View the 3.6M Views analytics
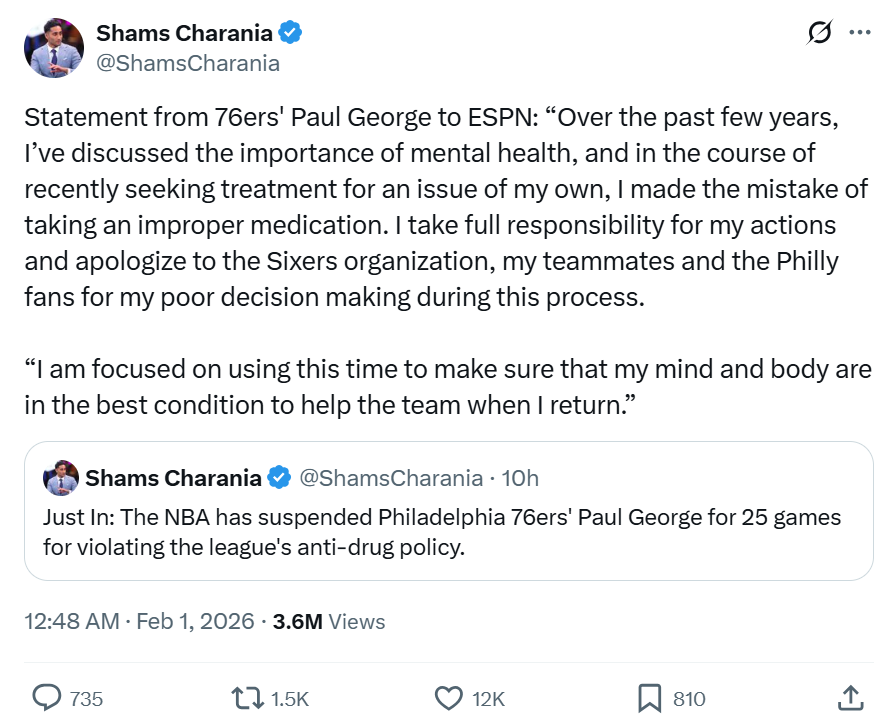The width and height of the screenshot is (895, 726). point(329,622)
